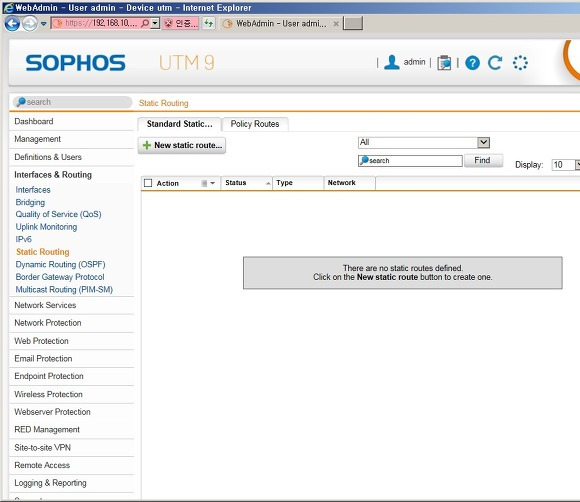Click the Find button

coord(483,160)
